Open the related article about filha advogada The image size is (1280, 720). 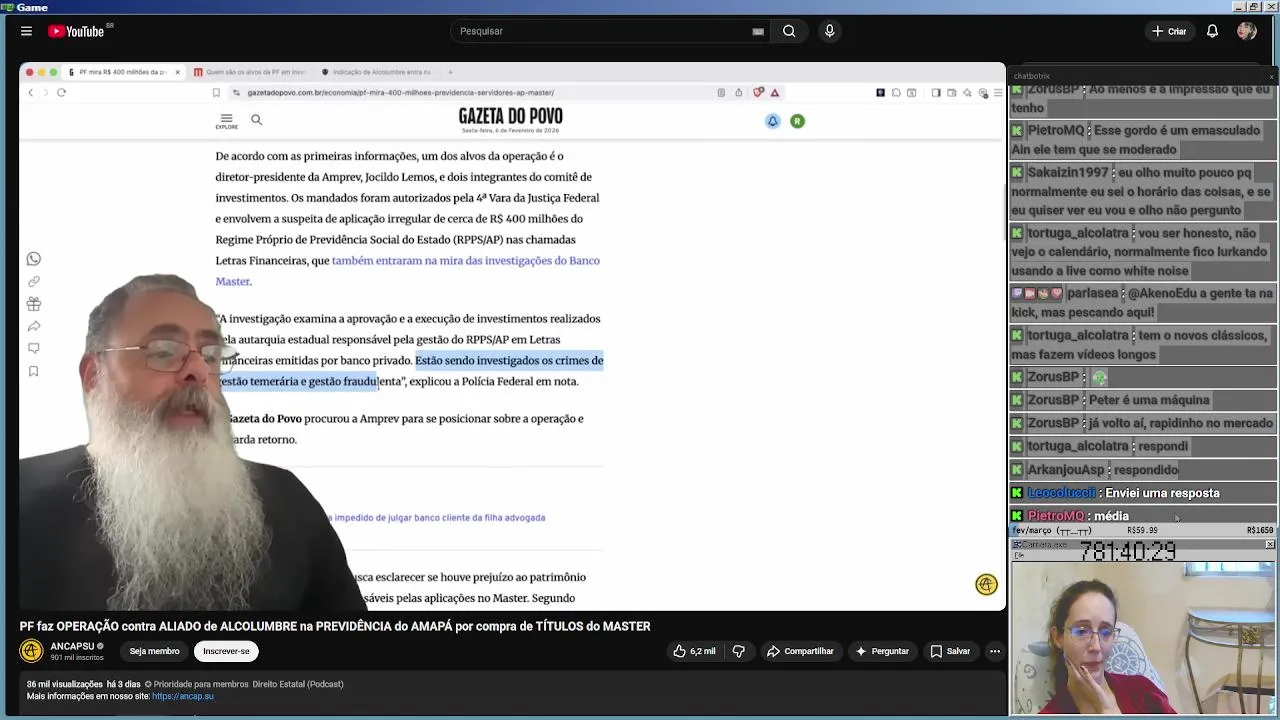point(438,518)
